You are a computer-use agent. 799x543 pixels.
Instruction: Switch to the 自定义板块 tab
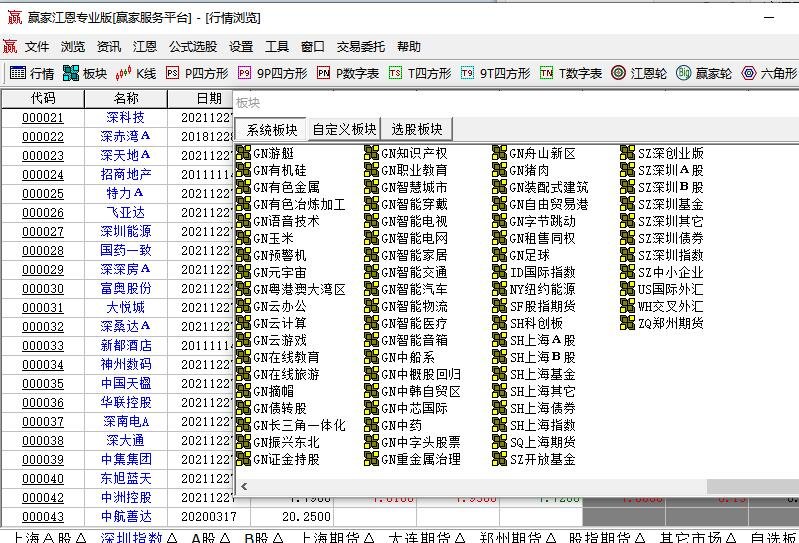tap(344, 129)
